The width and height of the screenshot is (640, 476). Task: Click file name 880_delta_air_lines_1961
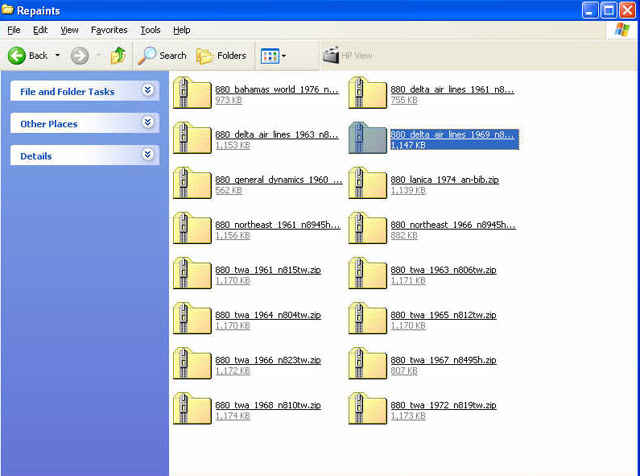pos(452,89)
